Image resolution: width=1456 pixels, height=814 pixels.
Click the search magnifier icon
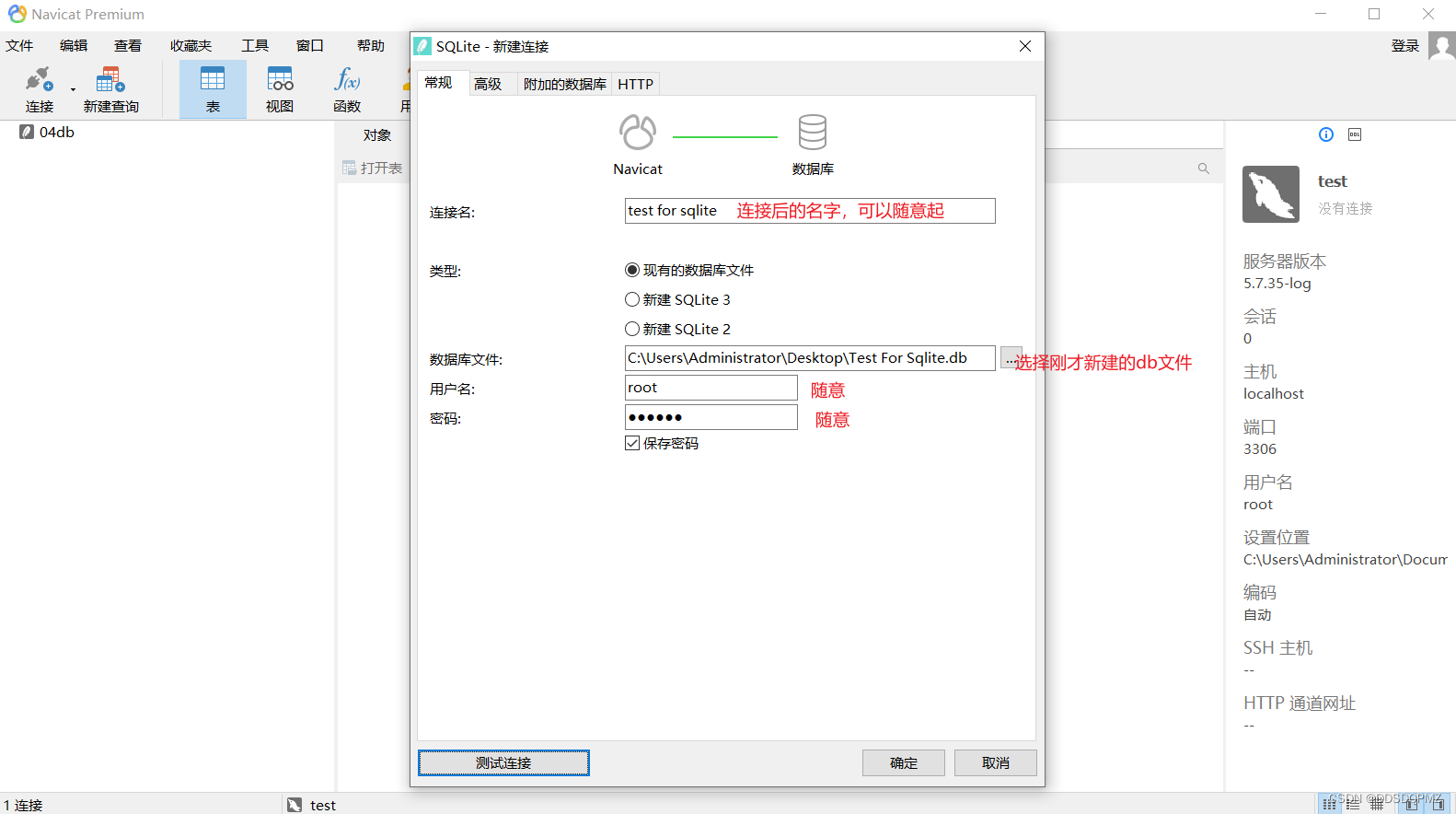click(1204, 169)
